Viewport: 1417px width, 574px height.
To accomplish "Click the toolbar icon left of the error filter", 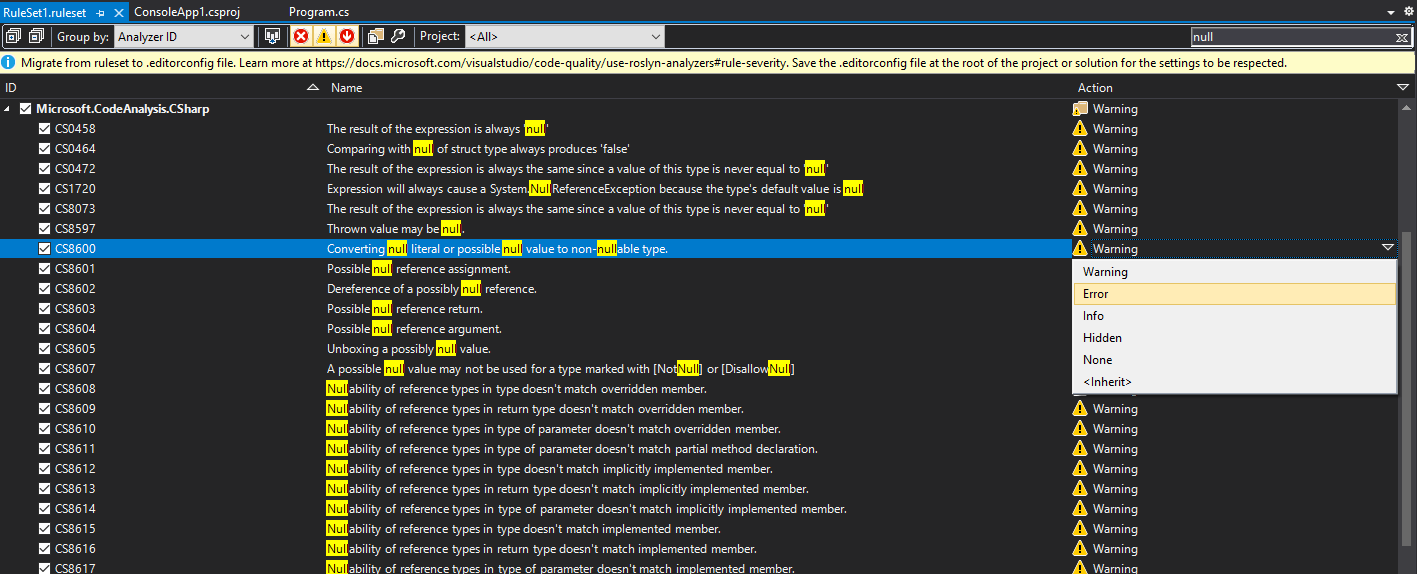I will click(x=272, y=36).
